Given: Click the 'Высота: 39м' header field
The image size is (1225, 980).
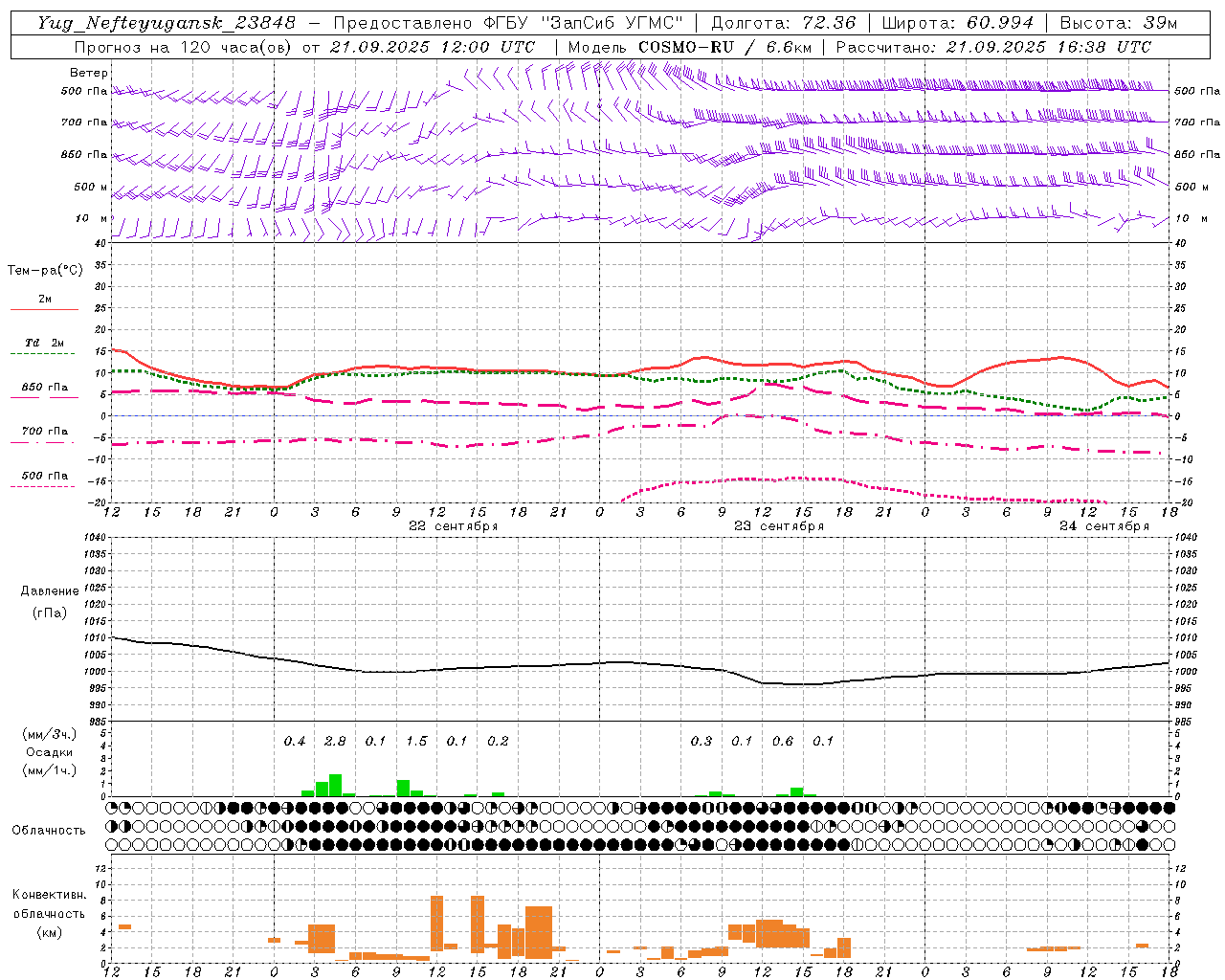Looking at the screenshot, I should (1119, 23).
